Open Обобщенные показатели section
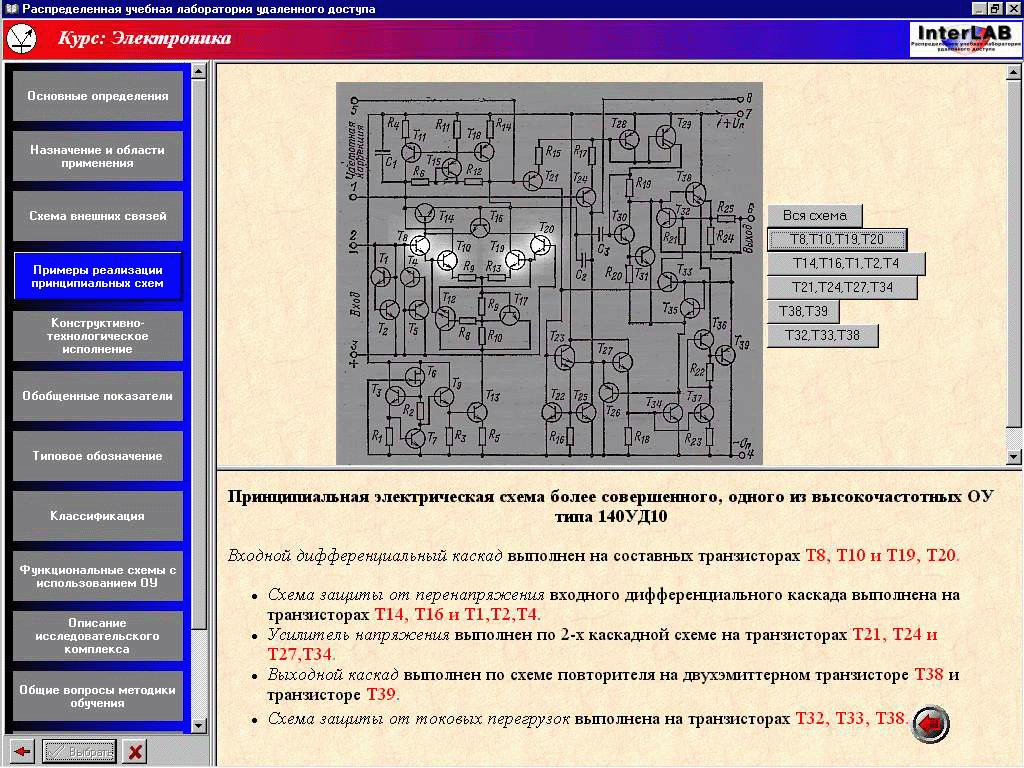 (x=97, y=396)
